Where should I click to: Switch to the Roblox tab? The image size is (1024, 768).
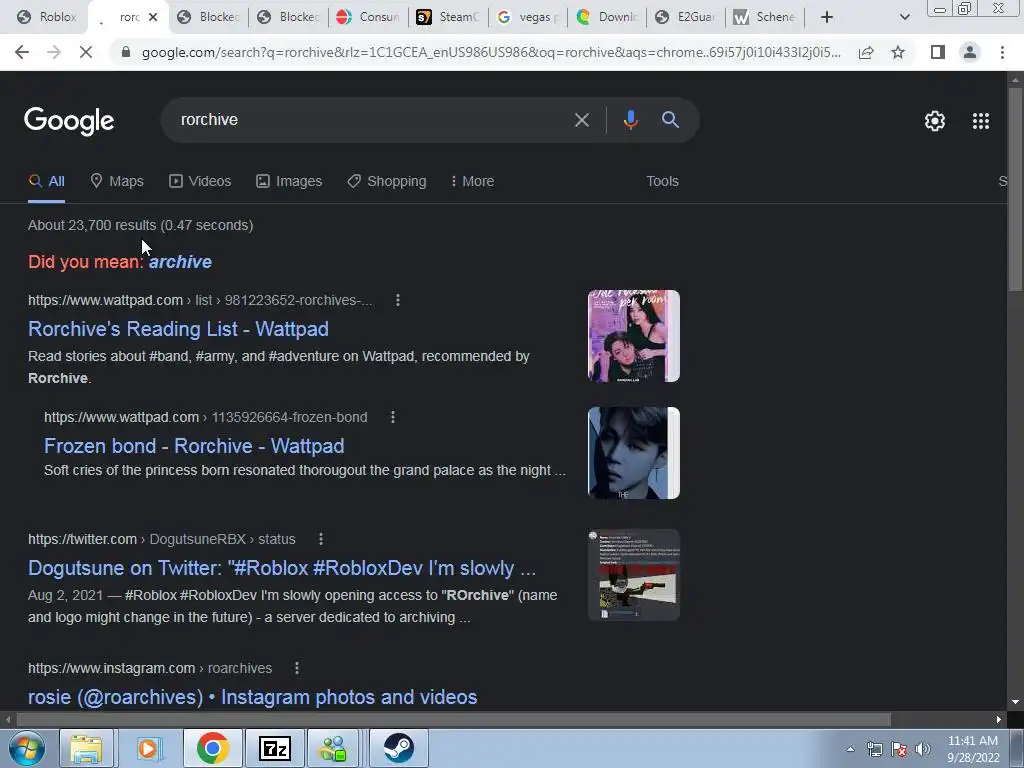coord(46,17)
